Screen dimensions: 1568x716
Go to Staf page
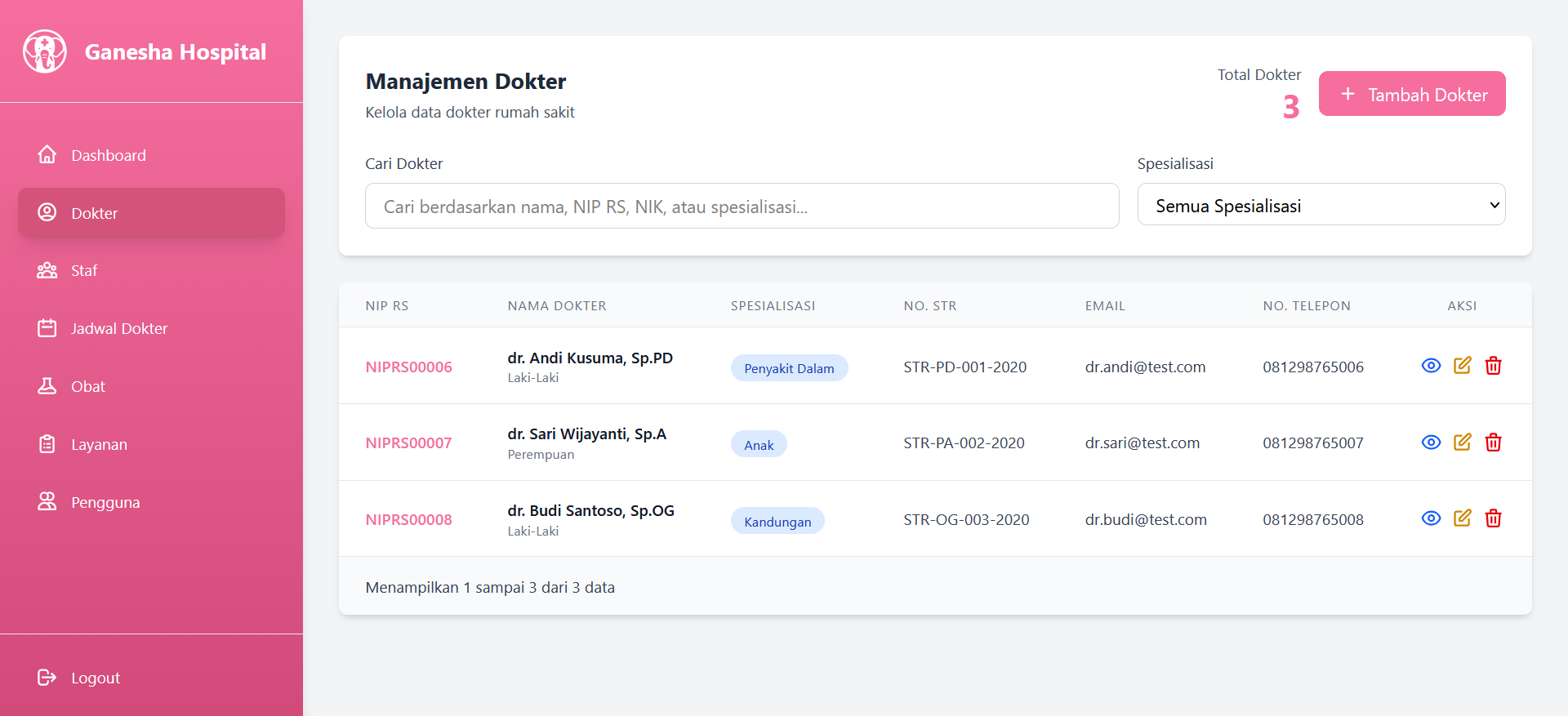[x=151, y=270]
